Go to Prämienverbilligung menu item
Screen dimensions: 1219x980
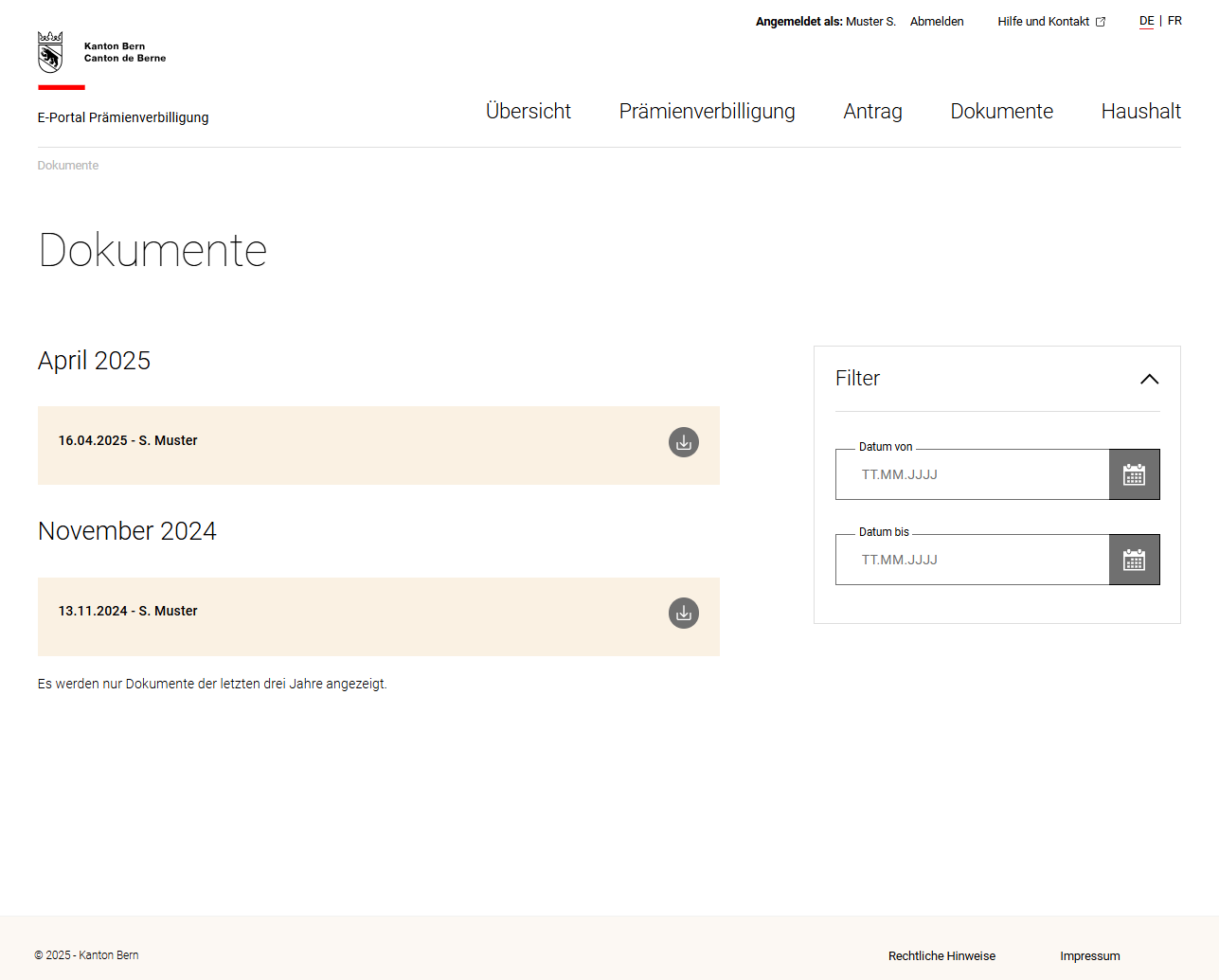pos(707,112)
